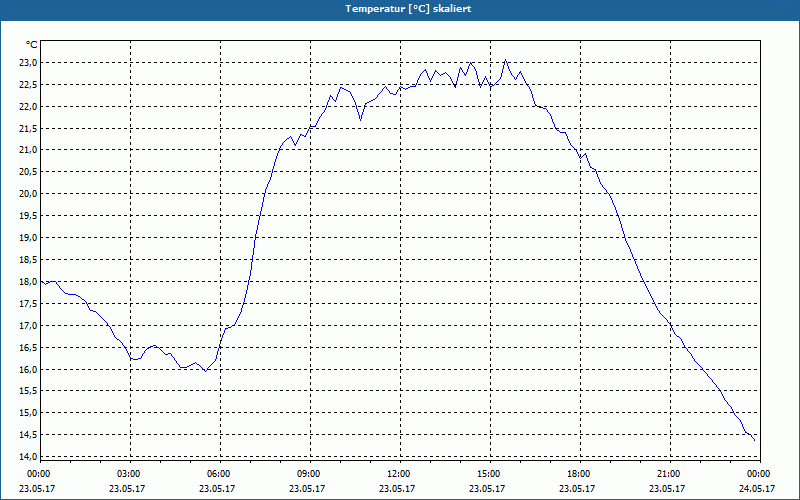Viewport: 800px width, 500px height.
Task: Click the 16,0 y-axis label
Action: [x=29, y=369]
